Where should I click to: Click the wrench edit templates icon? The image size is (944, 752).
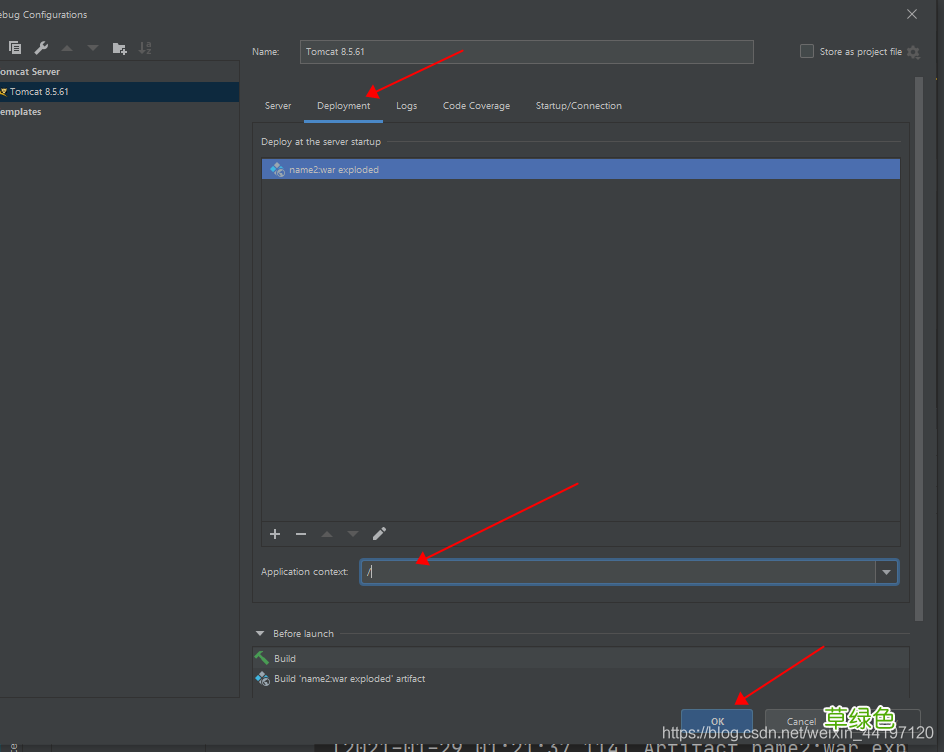click(41, 48)
